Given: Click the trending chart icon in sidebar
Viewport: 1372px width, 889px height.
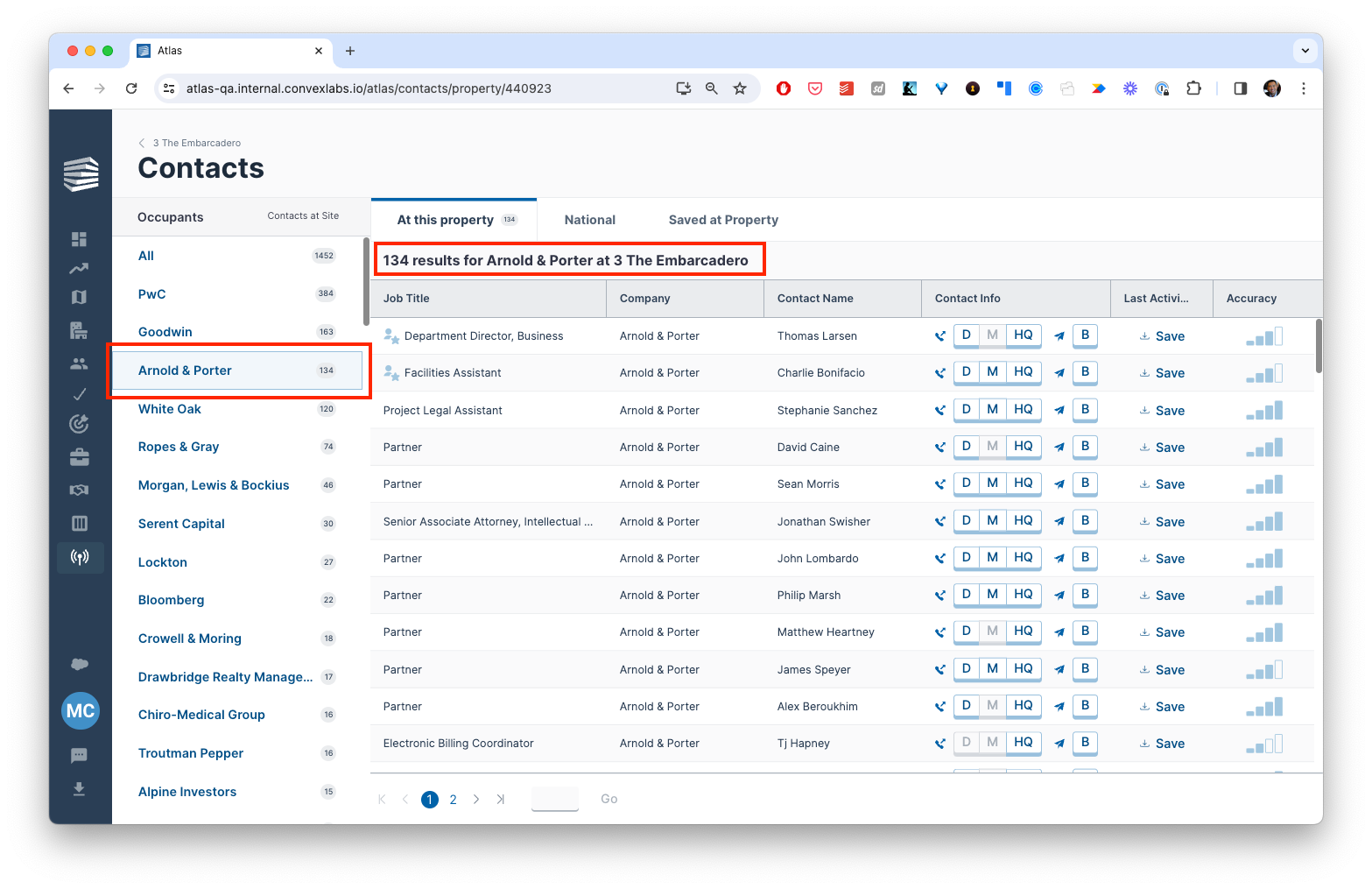Looking at the screenshot, I should 79,268.
